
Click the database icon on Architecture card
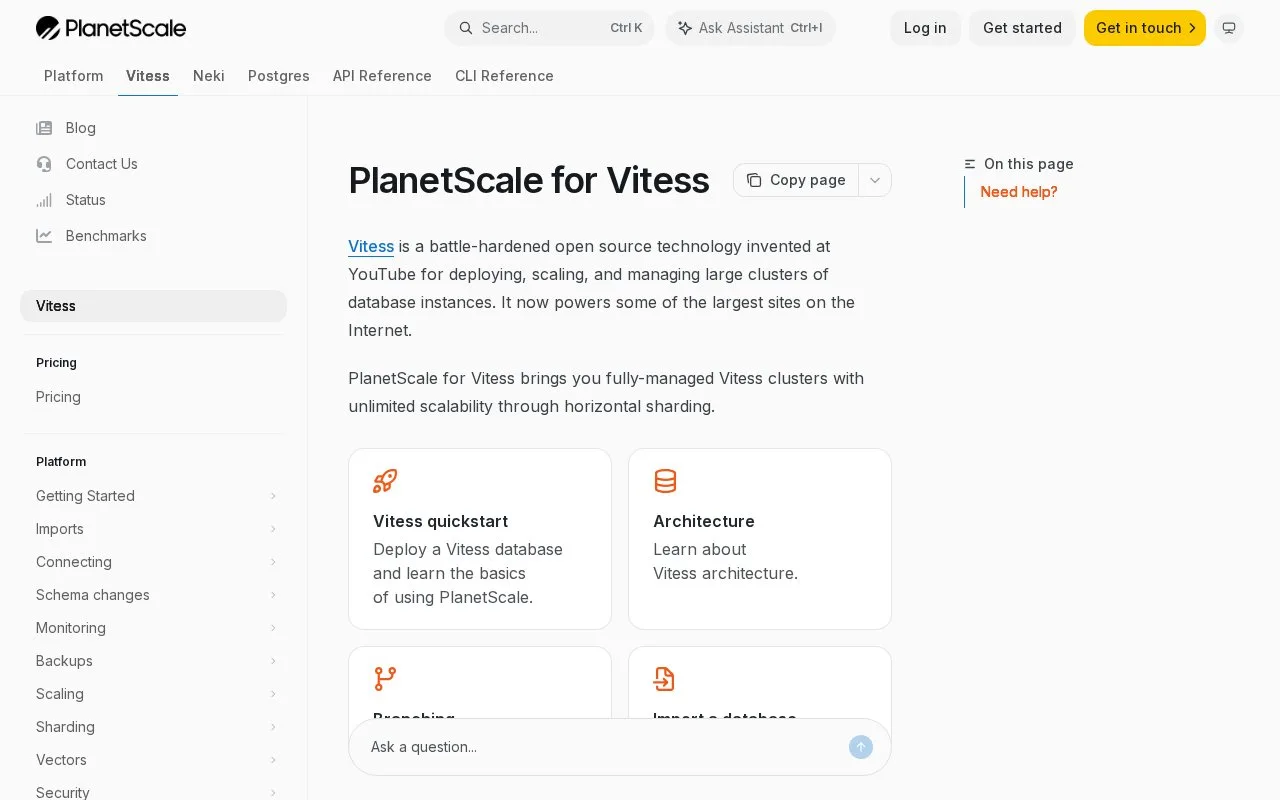(665, 481)
